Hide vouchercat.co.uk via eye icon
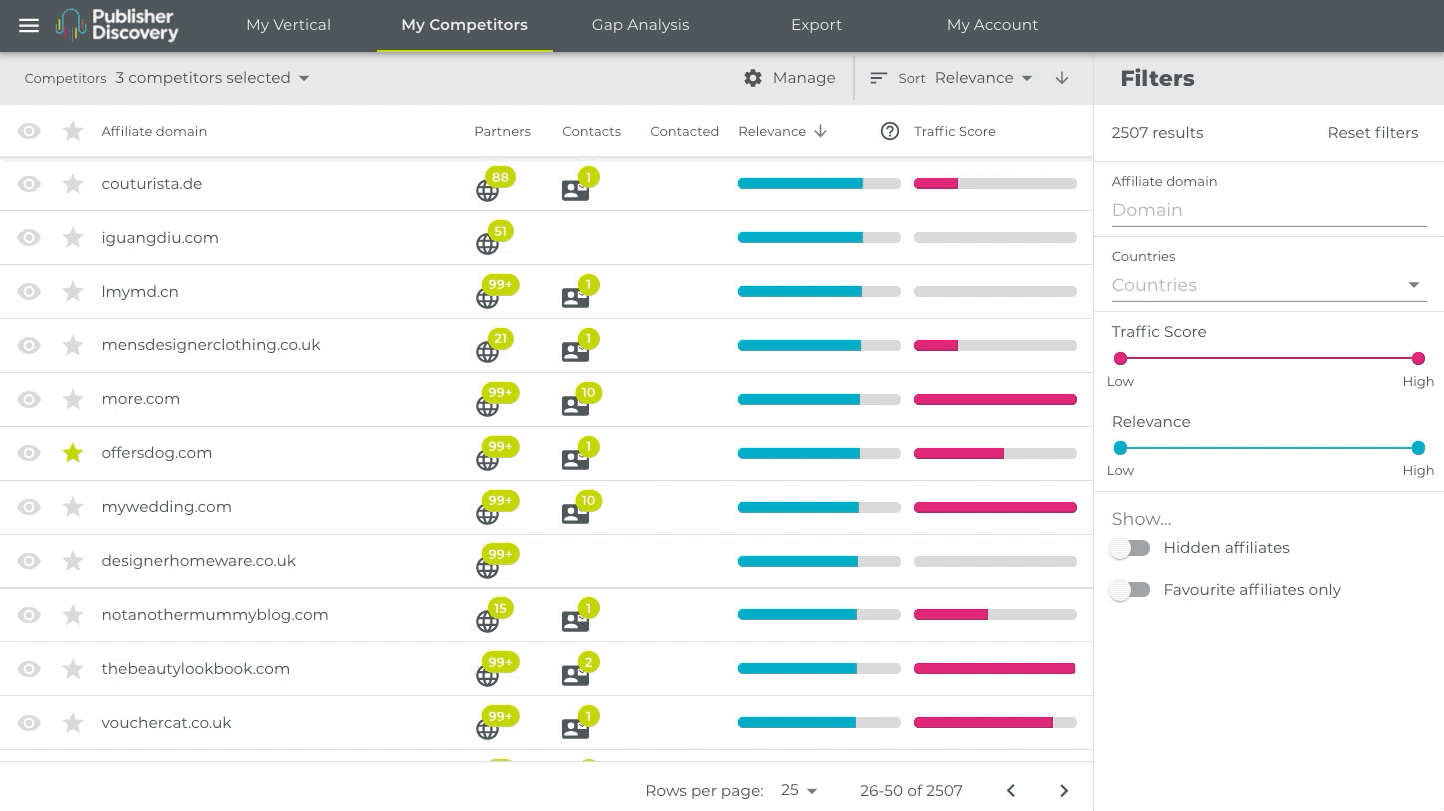 point(29,723)
